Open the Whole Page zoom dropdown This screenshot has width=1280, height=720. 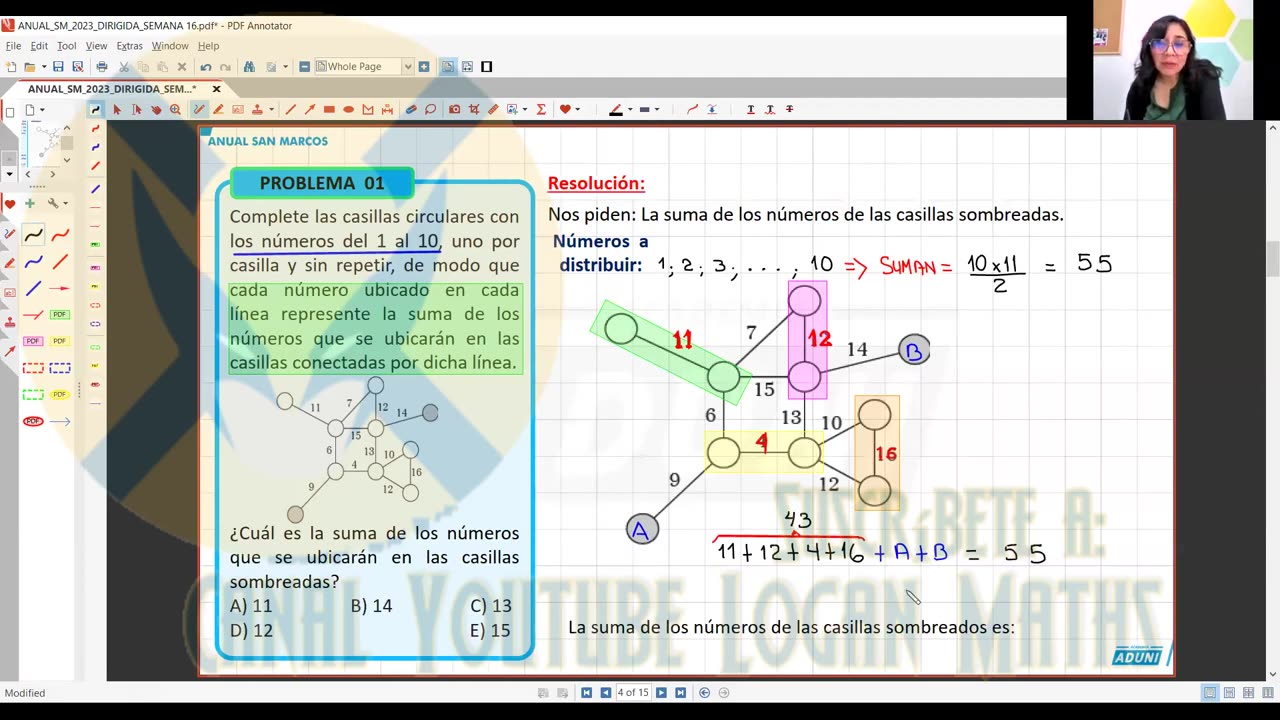point(408,67)
